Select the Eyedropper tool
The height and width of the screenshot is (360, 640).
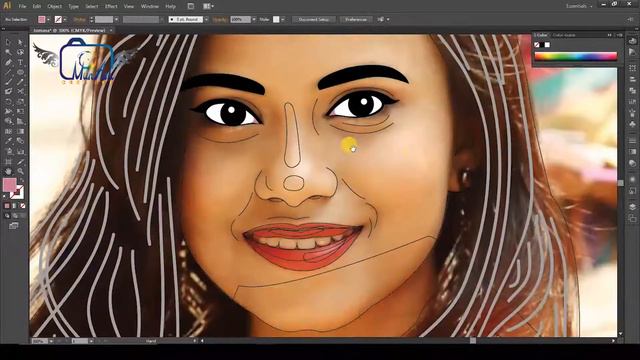tap(8, 141)
